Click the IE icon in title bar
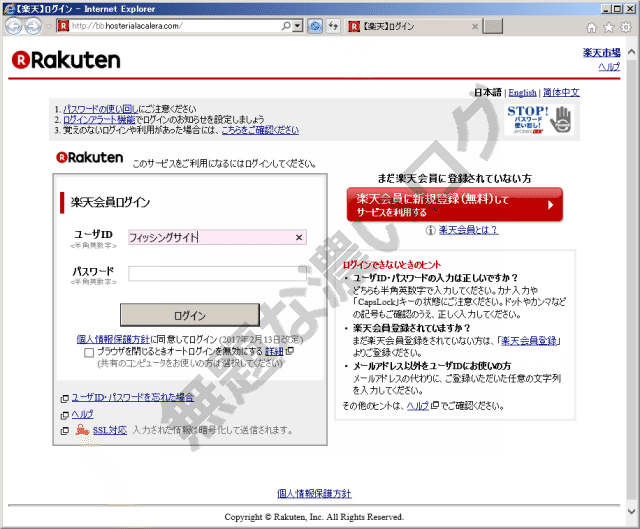The image size is (640, 529). pyautogui.click(x=9, y=9)
